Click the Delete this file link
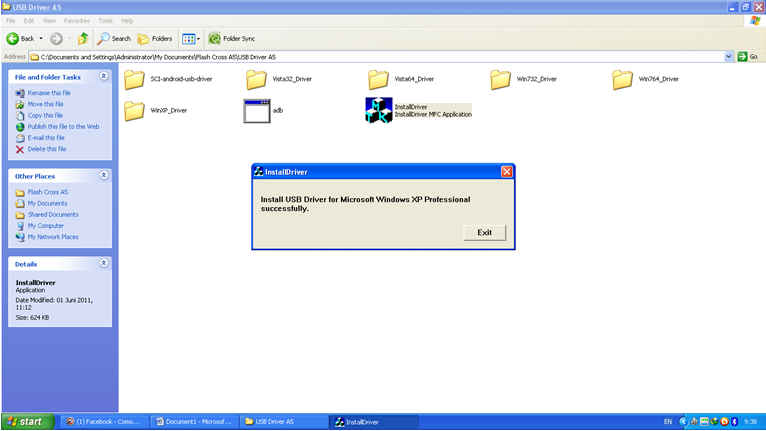The height and width of the screenshot is (431, 766). (46, 149)
